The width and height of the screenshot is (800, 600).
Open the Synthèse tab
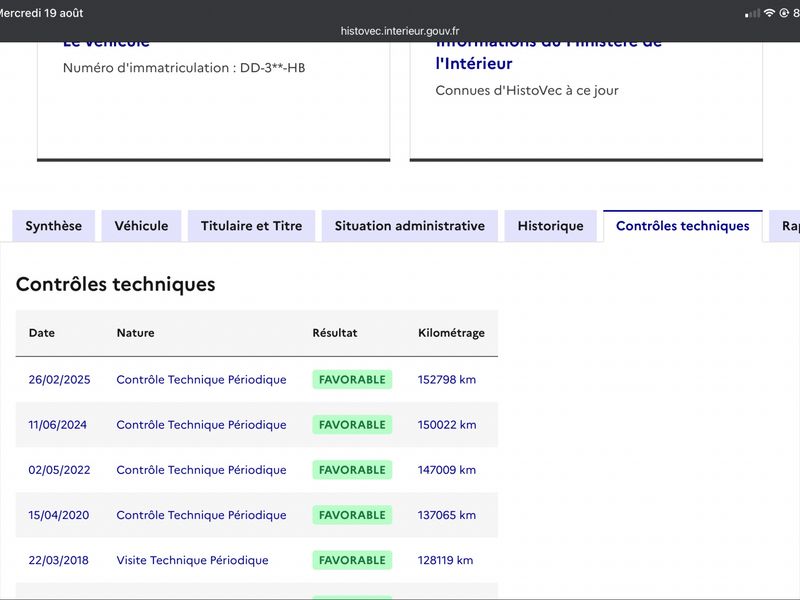coord(54,226)
